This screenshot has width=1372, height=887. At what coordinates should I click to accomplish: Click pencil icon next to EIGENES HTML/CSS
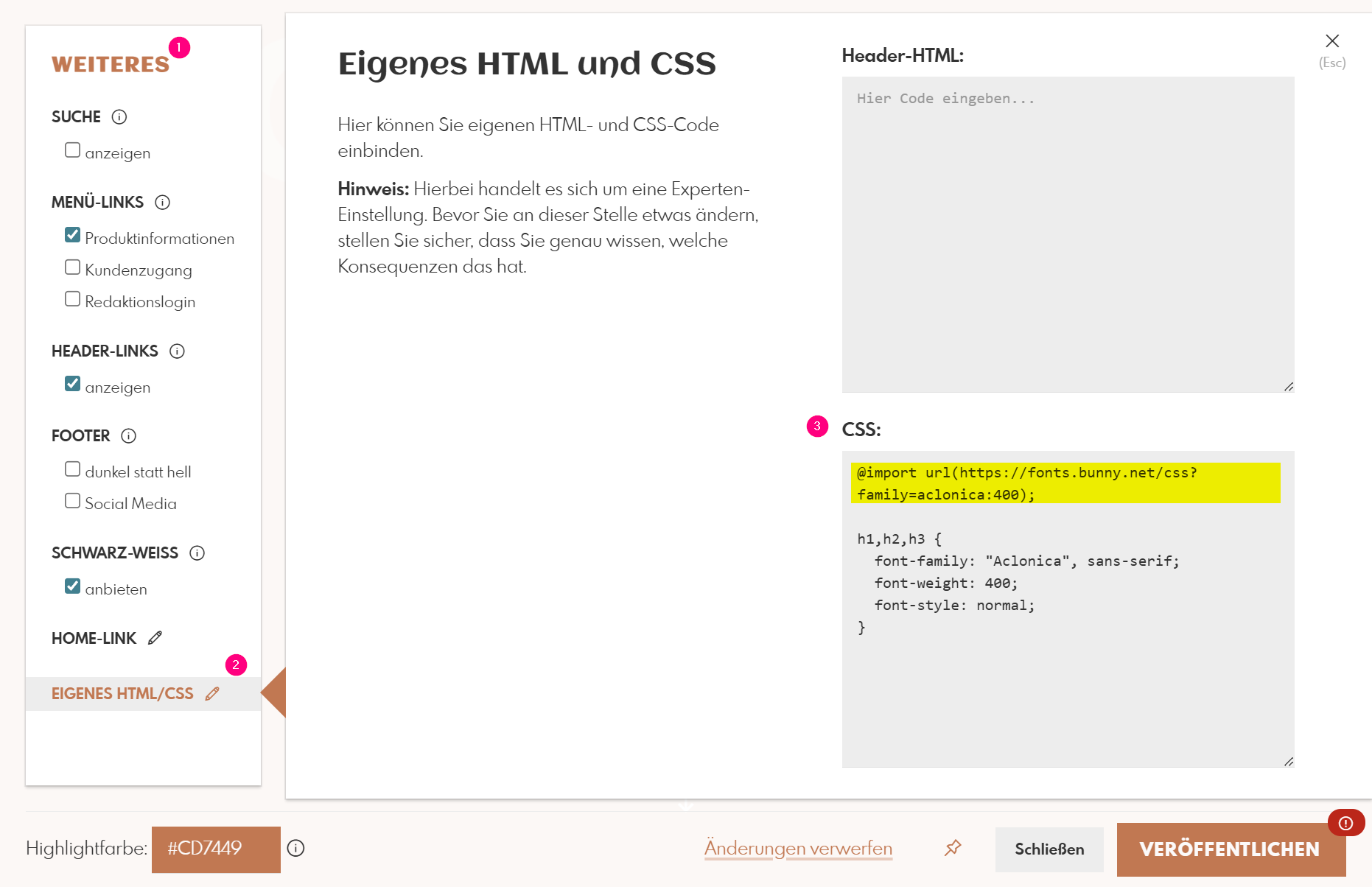point(212,694)
